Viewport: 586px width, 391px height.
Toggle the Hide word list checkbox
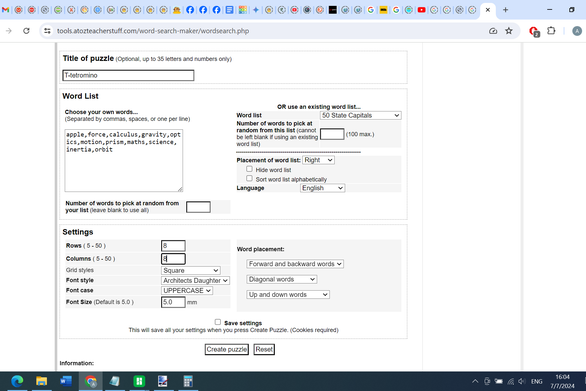(x=249, y=169)
